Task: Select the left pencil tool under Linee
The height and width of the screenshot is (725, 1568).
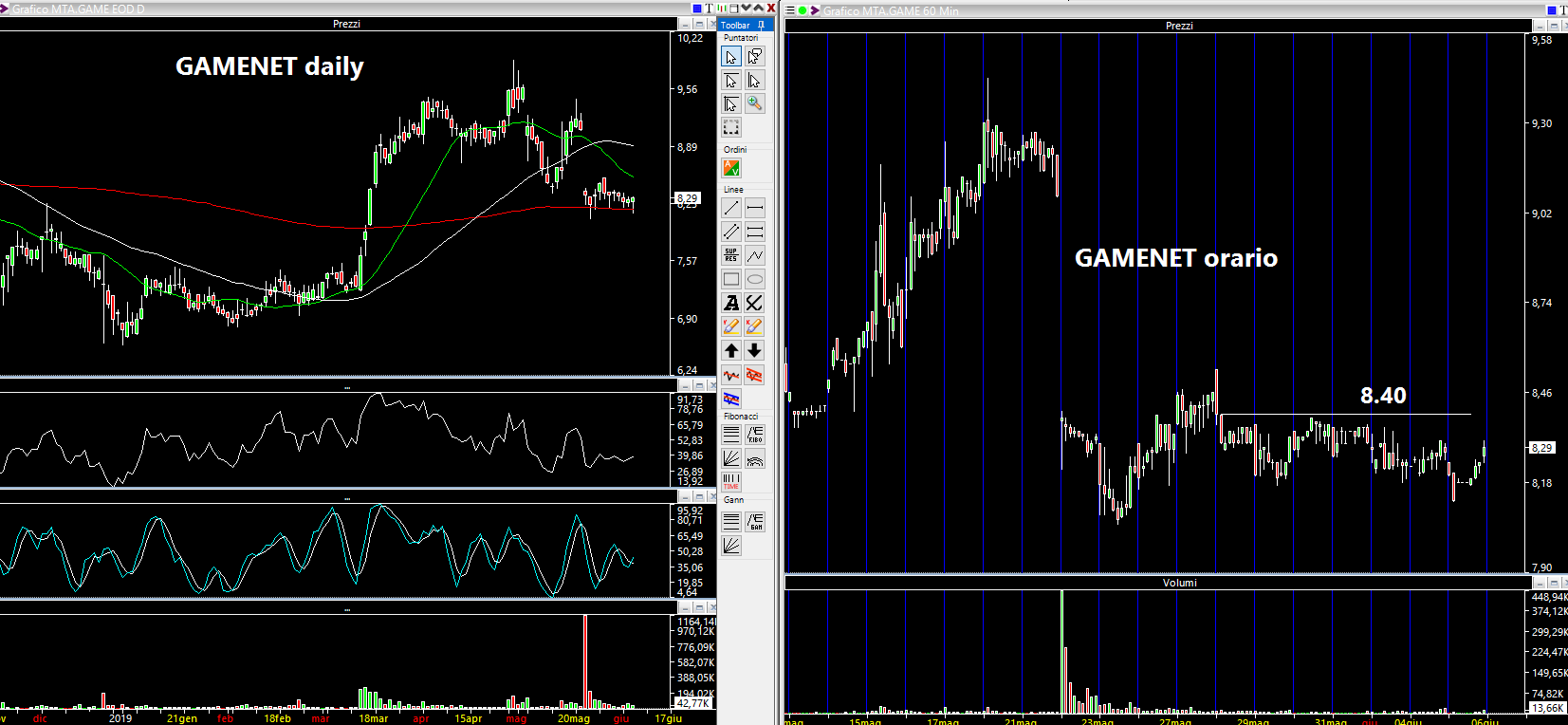Action: [x=731, y=326]
